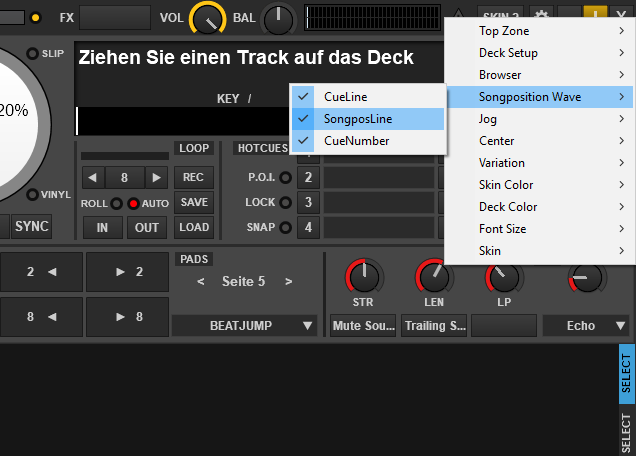The width and height of the screenshot is (636, 456).
Task: Enable the ROLL loop option
Action: [117, 203]
